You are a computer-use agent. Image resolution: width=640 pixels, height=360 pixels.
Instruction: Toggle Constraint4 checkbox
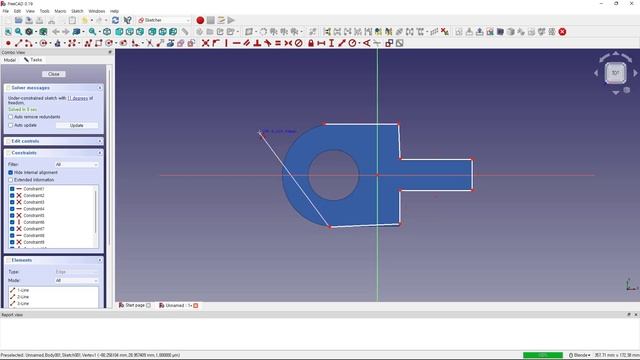click(12, 209)
